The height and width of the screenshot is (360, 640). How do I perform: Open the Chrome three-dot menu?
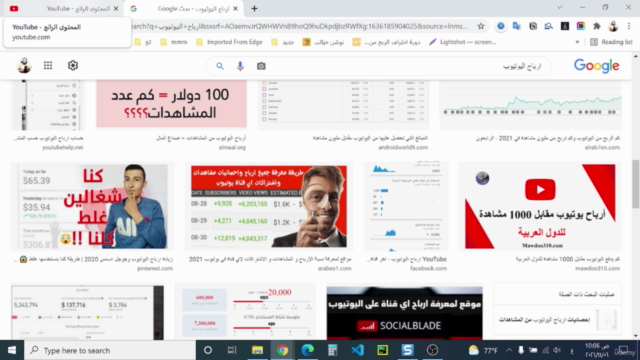click(x=629, y=27)
